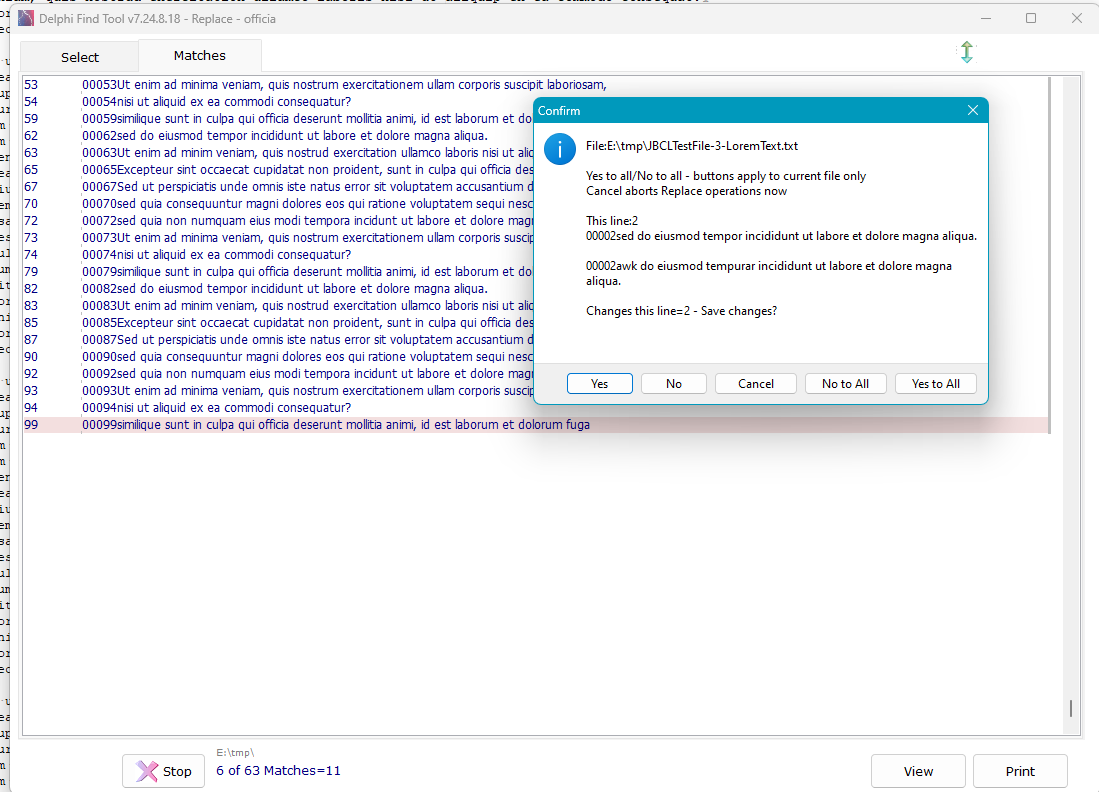Switch to the Select tab
1099x792 pixels.
pyautogui.click(x=80, y=57)
